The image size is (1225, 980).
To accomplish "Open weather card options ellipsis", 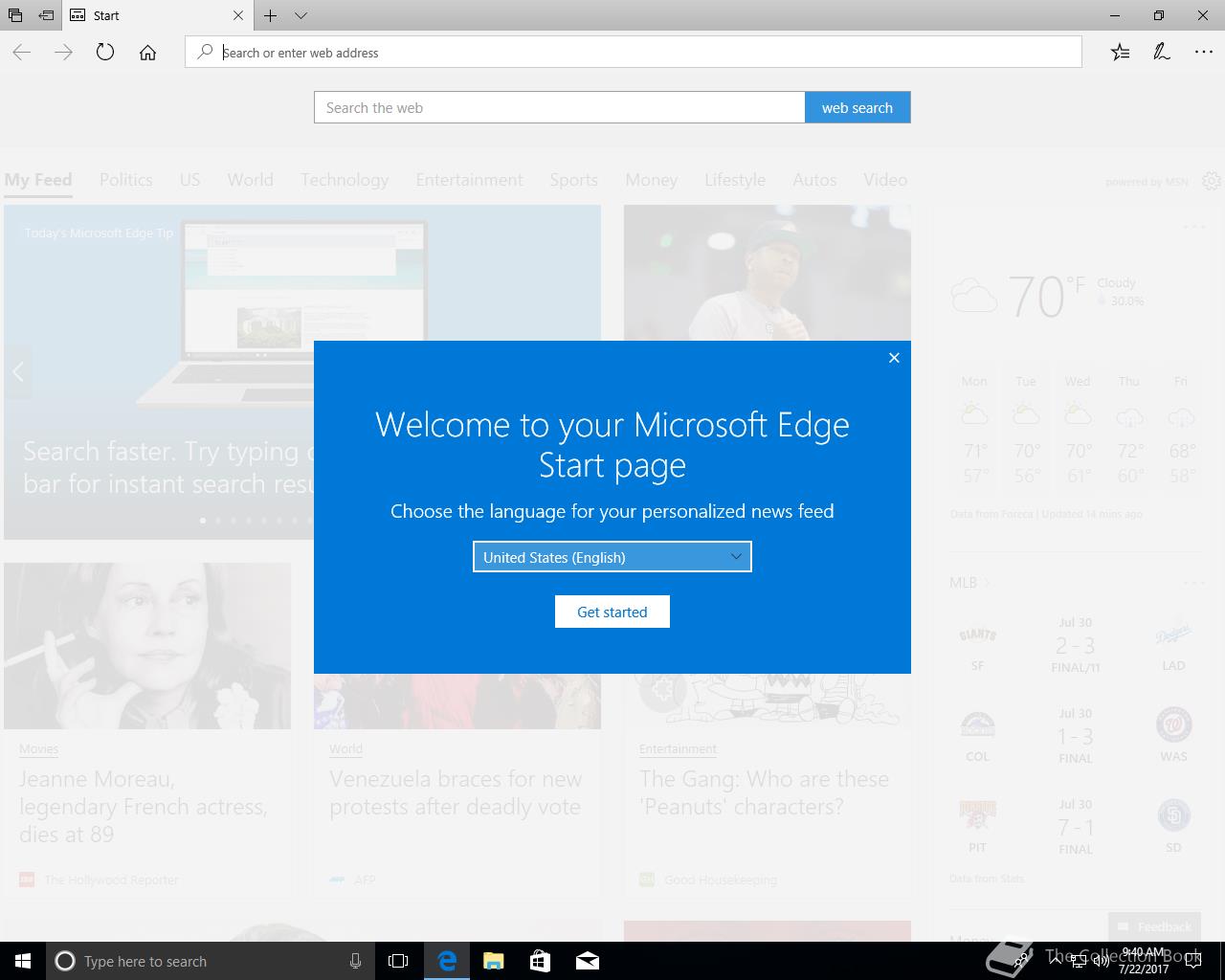I will (1194, 227).
